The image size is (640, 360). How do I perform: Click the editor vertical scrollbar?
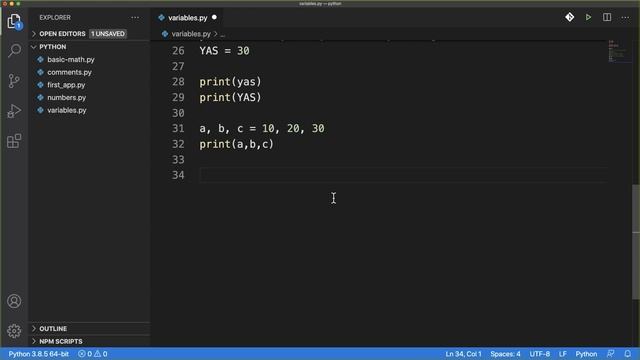(636, 241)
